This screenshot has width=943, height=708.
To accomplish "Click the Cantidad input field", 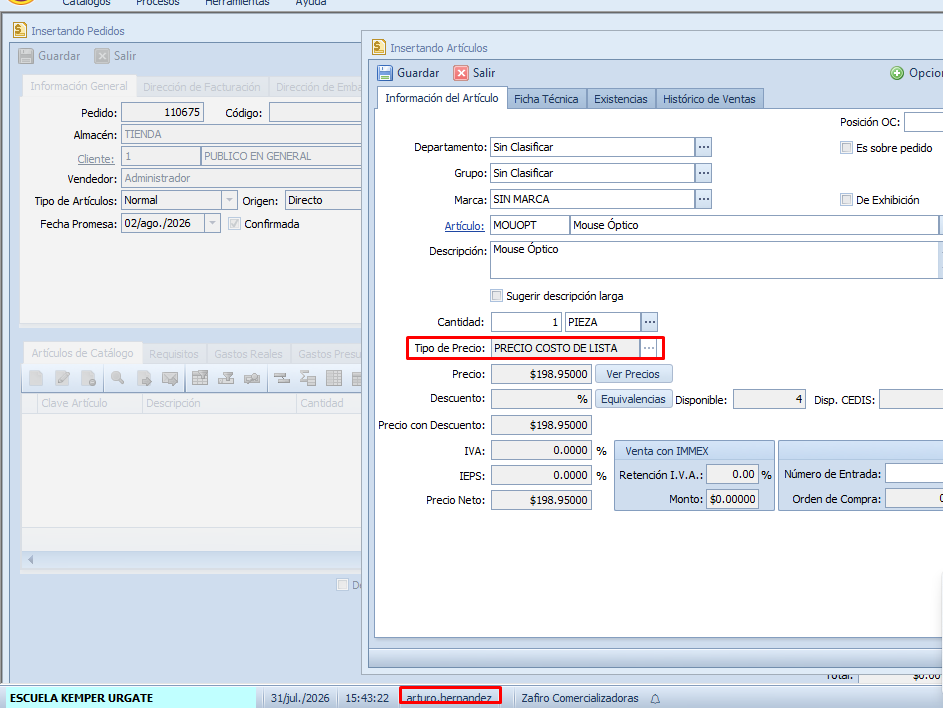I will point(526,322).
